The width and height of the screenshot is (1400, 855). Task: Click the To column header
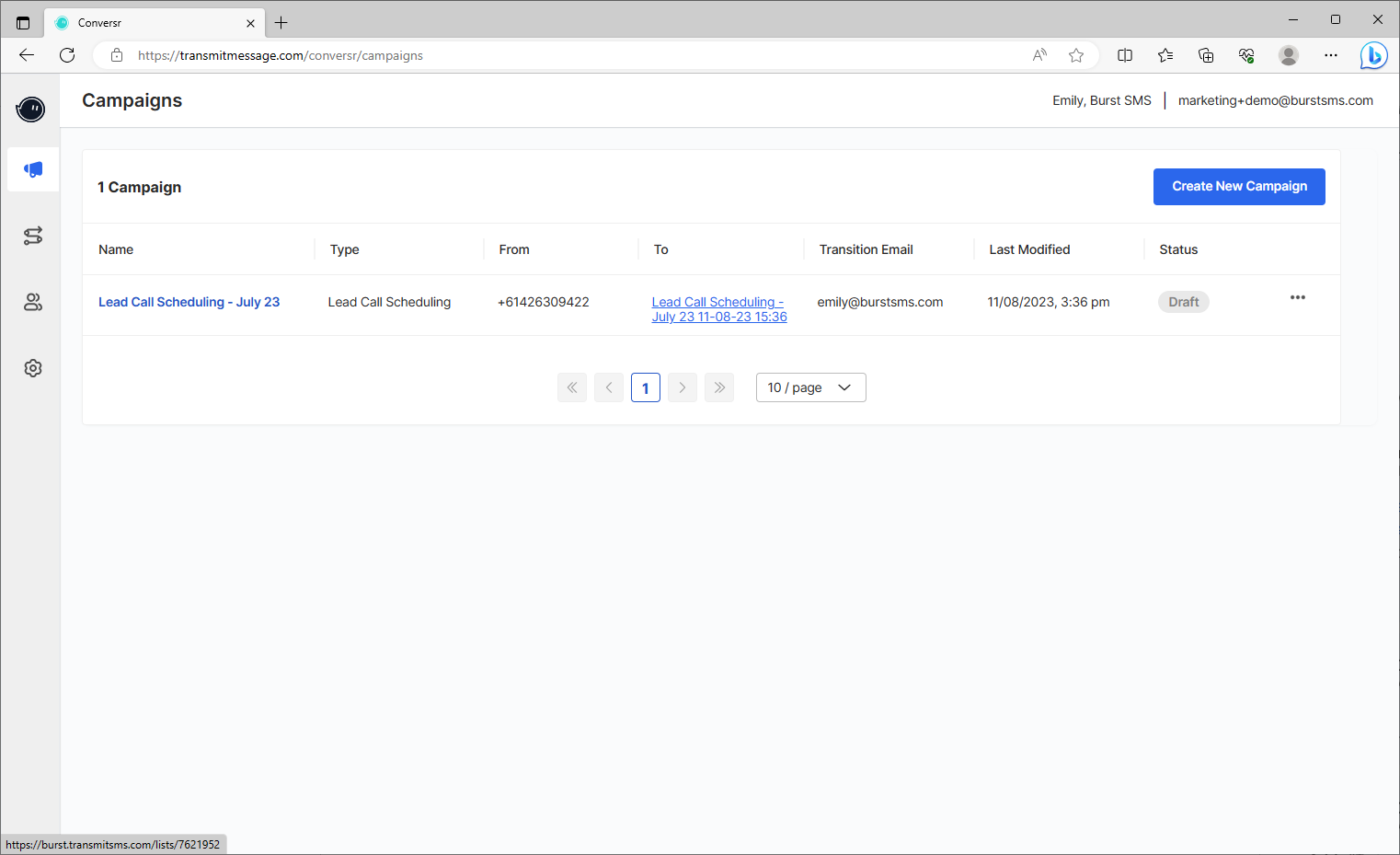pos(661,249)
